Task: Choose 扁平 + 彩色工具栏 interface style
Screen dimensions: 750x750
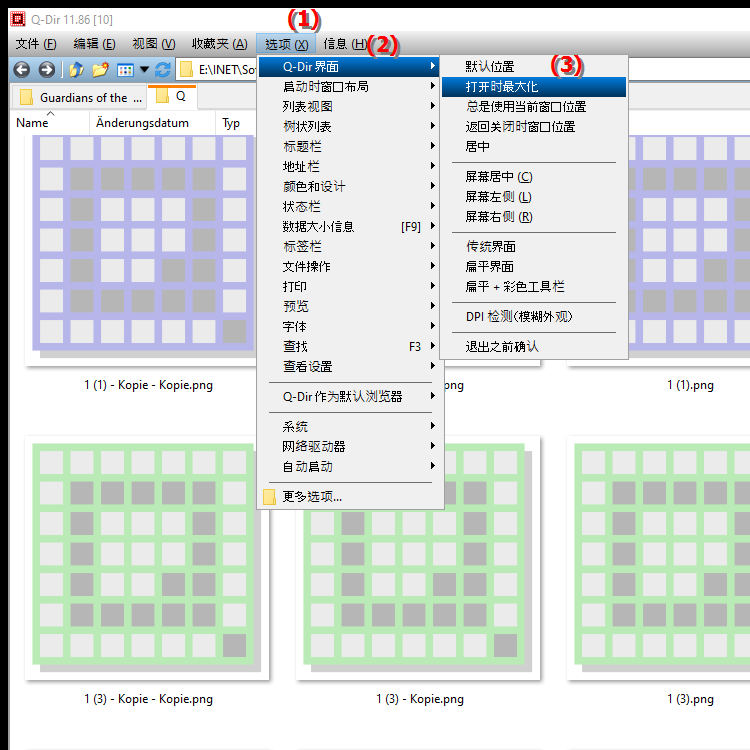Action: coord(534,287)
